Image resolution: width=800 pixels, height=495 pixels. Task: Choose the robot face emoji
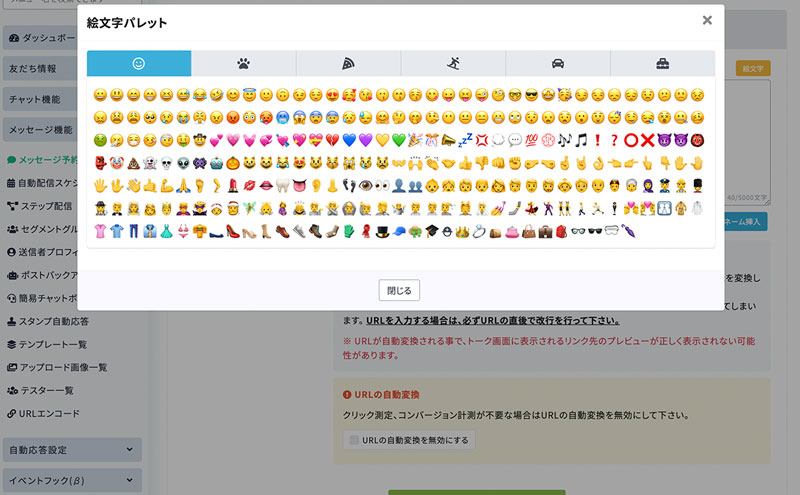pyautogui.click(x=216, y=163)
